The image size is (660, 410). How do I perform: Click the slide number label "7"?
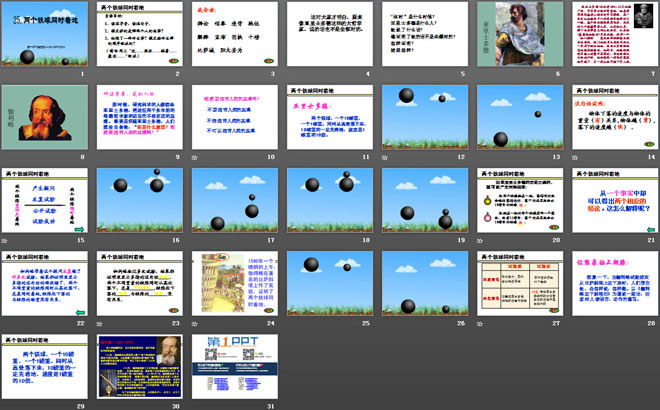coord(653,74)
